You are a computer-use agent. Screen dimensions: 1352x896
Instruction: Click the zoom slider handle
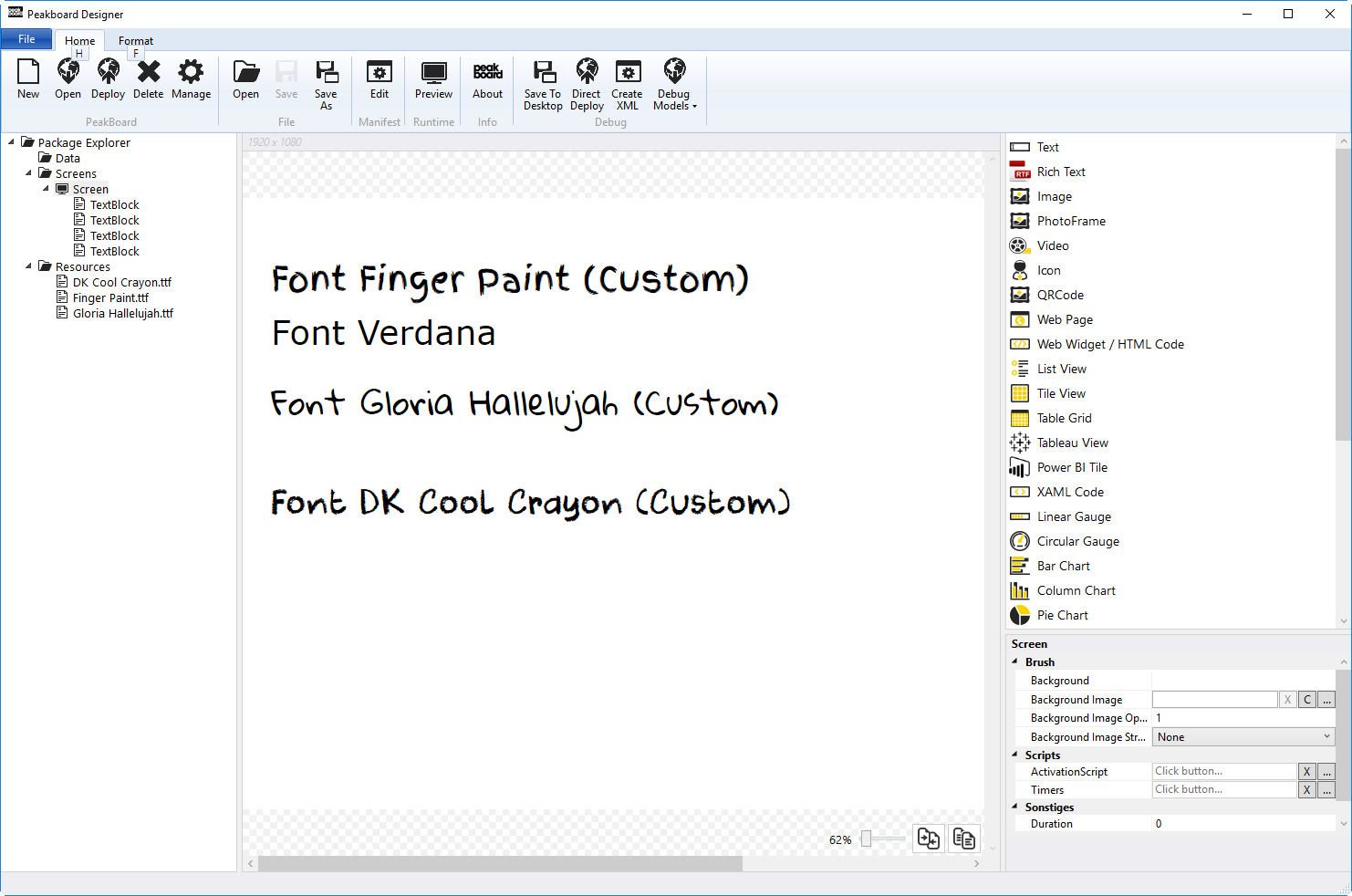click(x=867, y=839)
